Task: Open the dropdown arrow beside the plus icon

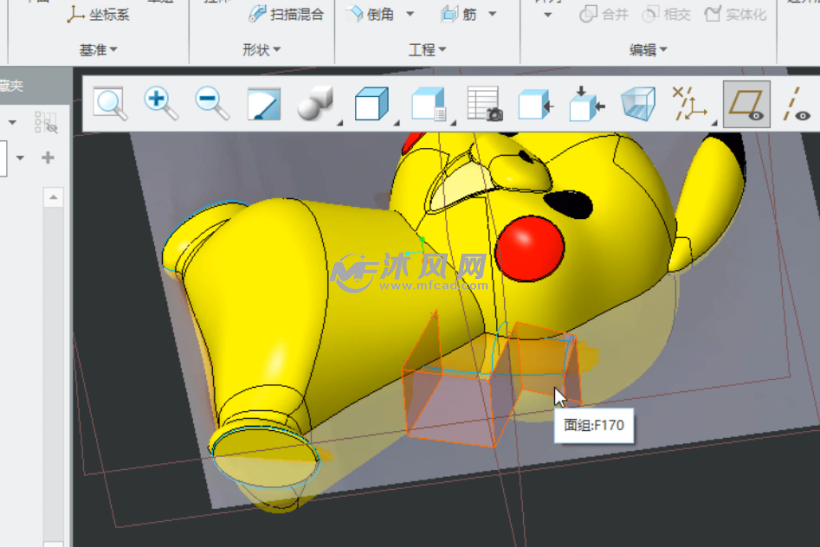Action: tap(20, 157)
